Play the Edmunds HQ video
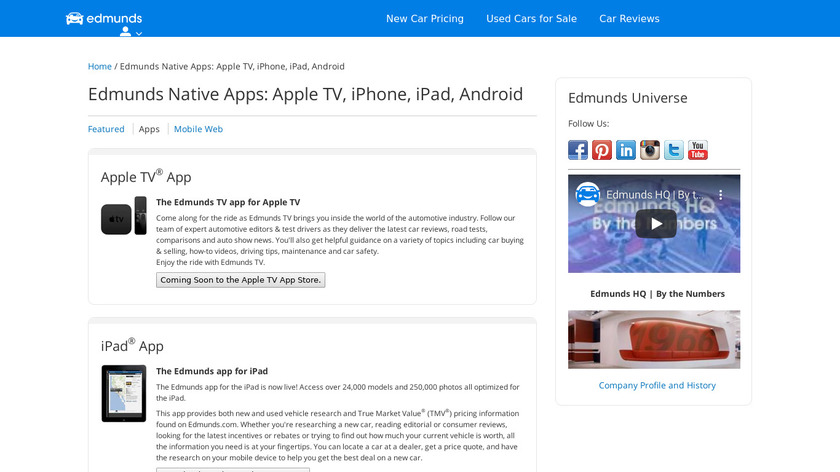 point(656,224)
